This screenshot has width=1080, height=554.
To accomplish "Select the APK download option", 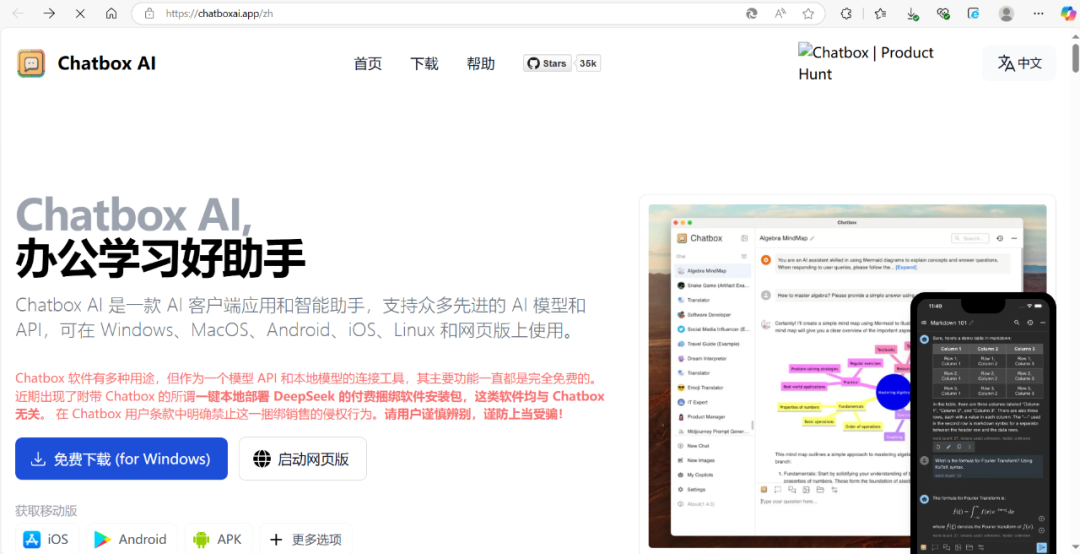I will point(218,539).
